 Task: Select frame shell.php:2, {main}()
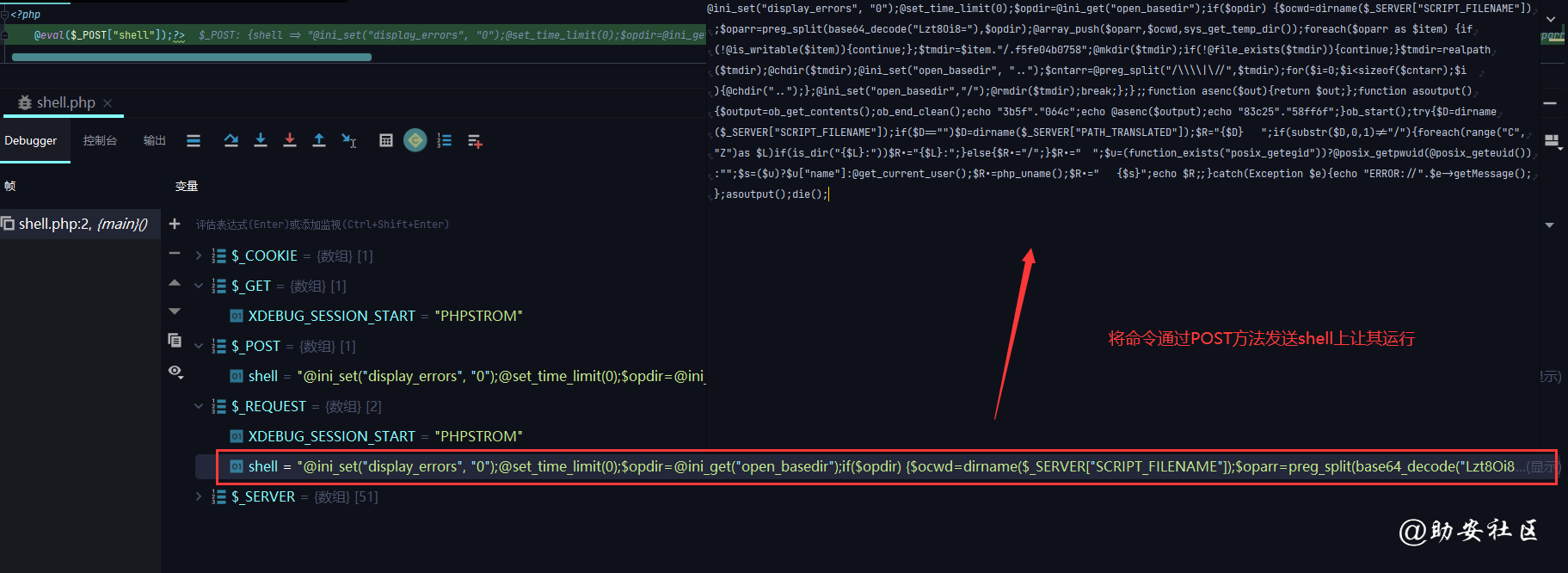click(80, 224)
